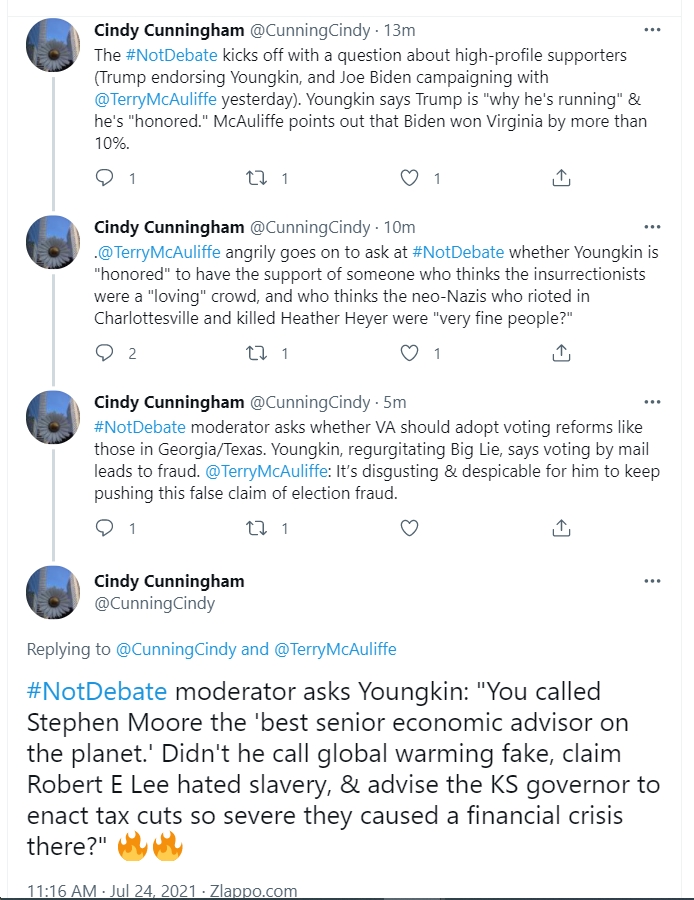694x900 pixels.
Task: Share the 5m tweet about voting by mail
Action: point(561,527)
